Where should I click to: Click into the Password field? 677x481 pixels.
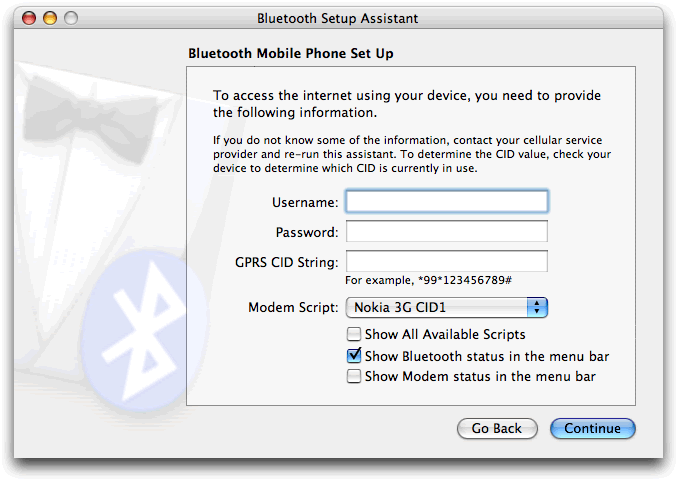[446, 232]
